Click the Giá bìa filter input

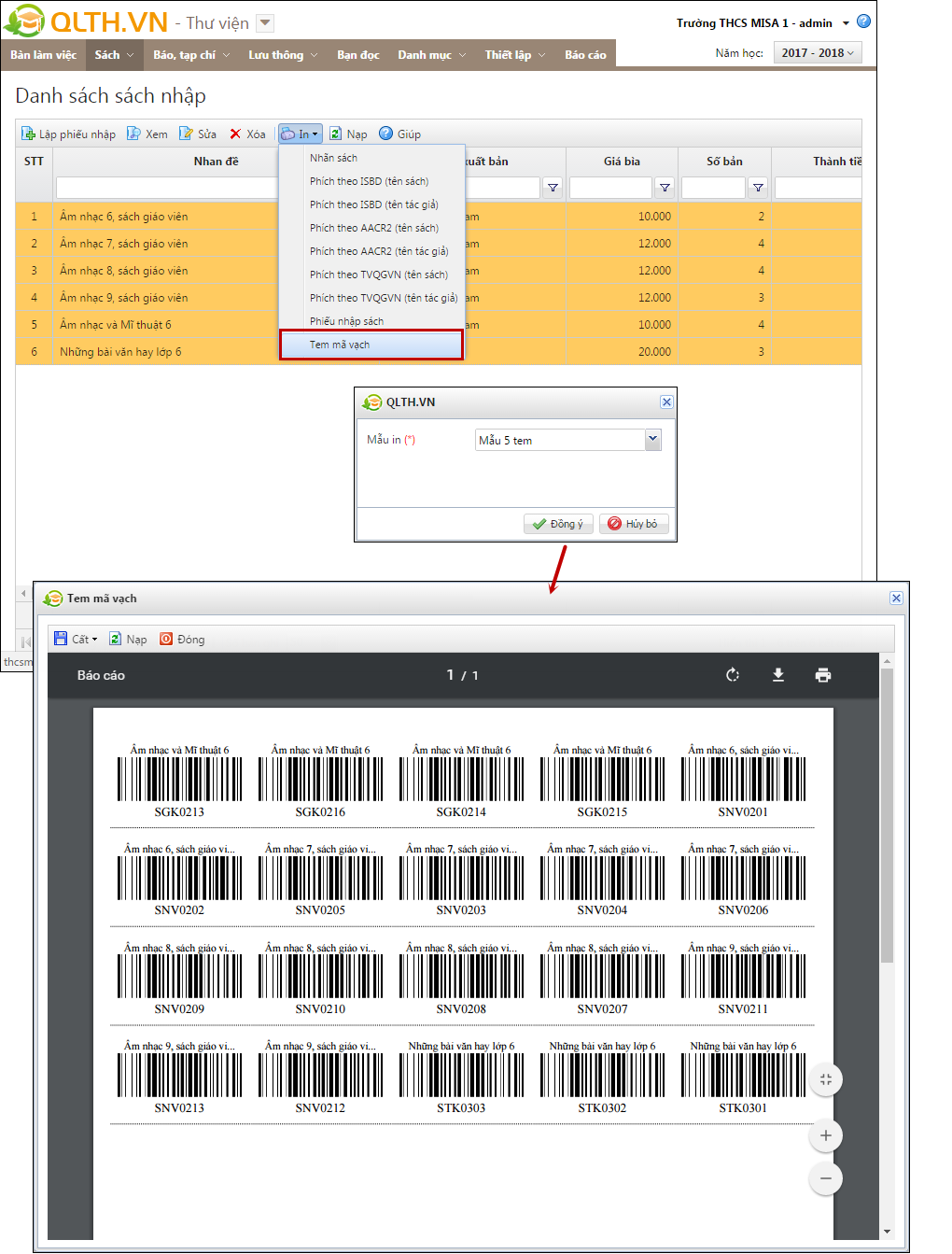(610, 188)
